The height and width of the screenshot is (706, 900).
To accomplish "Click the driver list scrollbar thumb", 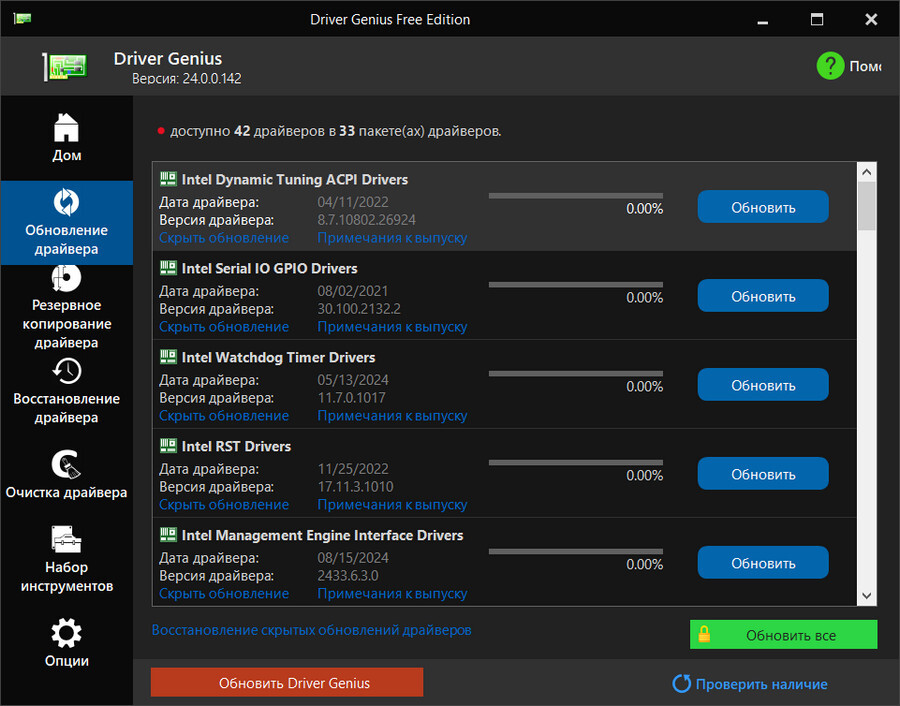I will (867, 205).
